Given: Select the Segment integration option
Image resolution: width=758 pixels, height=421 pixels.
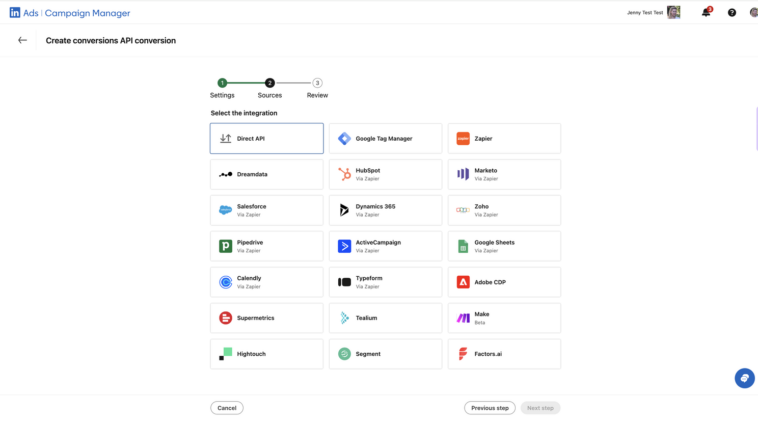Looking at the screenshot, I should pyautogui.click(x=385, y=354).
